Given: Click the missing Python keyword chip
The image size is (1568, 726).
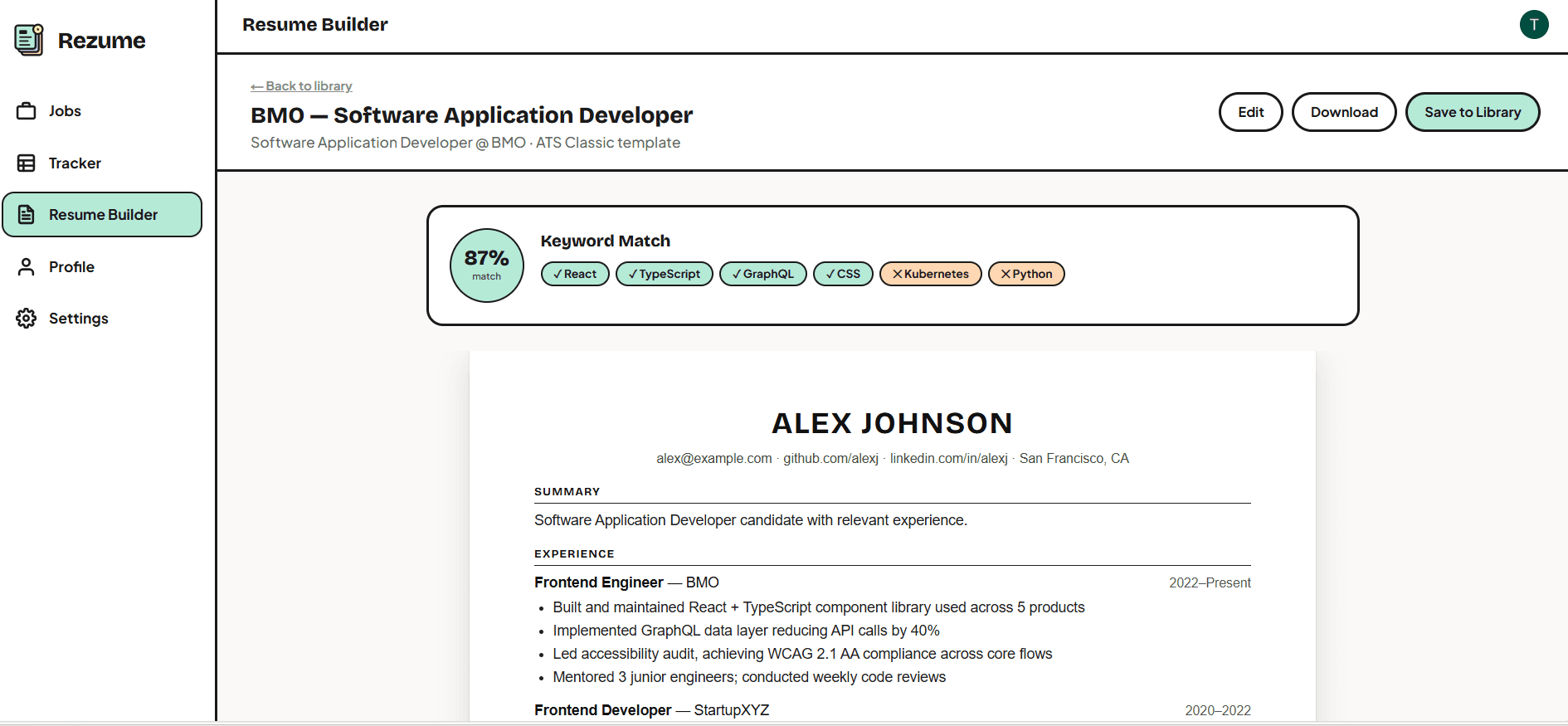Looking at the screenshot, I should pyautogui.click(x=1026, y=274).
